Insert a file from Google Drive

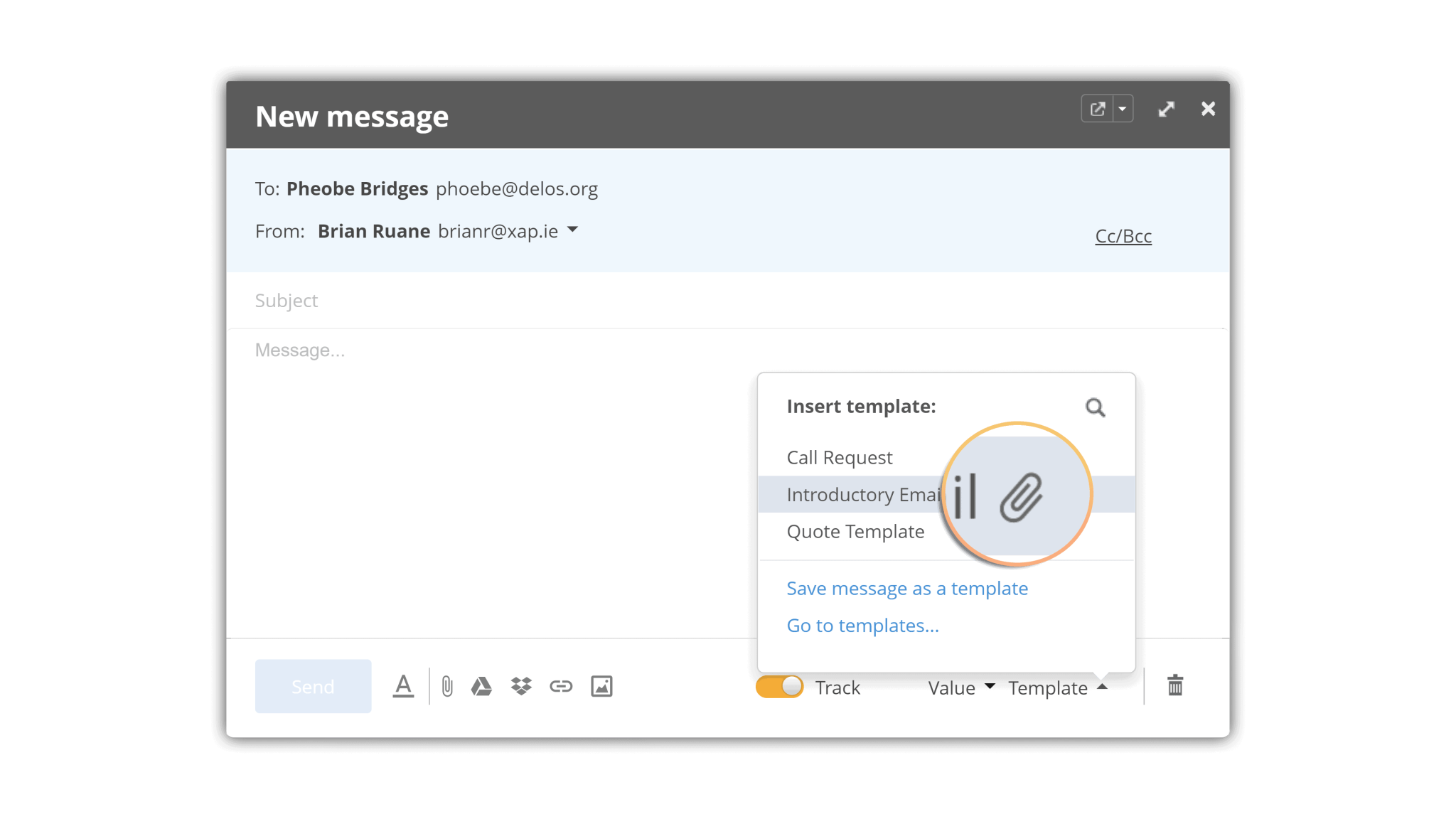(482, 686)
